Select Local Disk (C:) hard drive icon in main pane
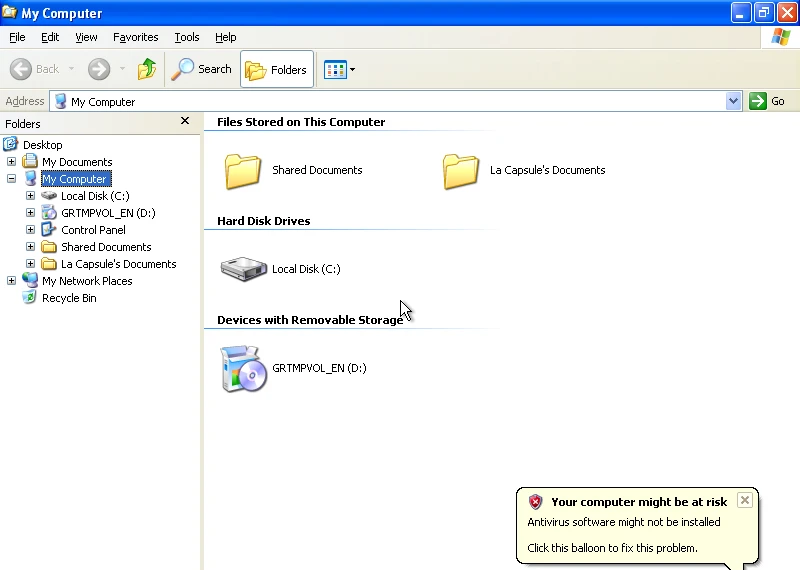Viewport: 800px width, 570px height. (x=243, y=269)
